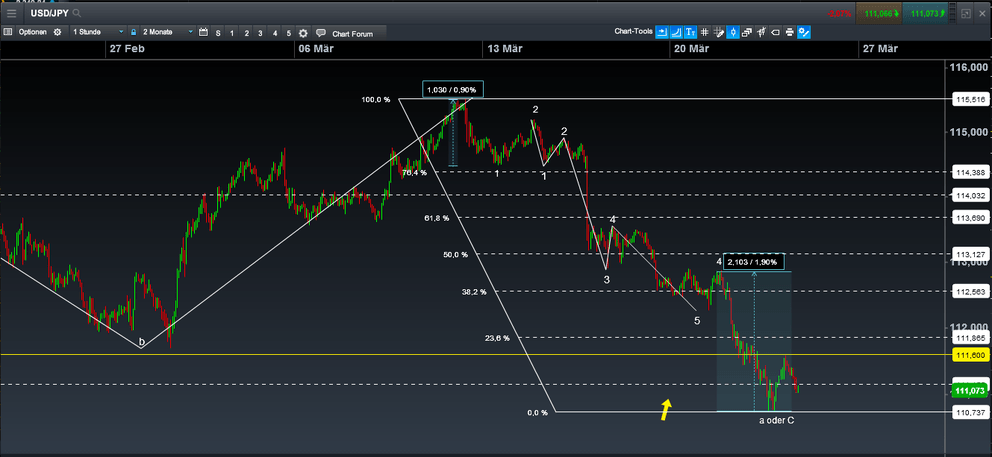
Task: Click the 113,690 price level label
Action: click(970, 218)
